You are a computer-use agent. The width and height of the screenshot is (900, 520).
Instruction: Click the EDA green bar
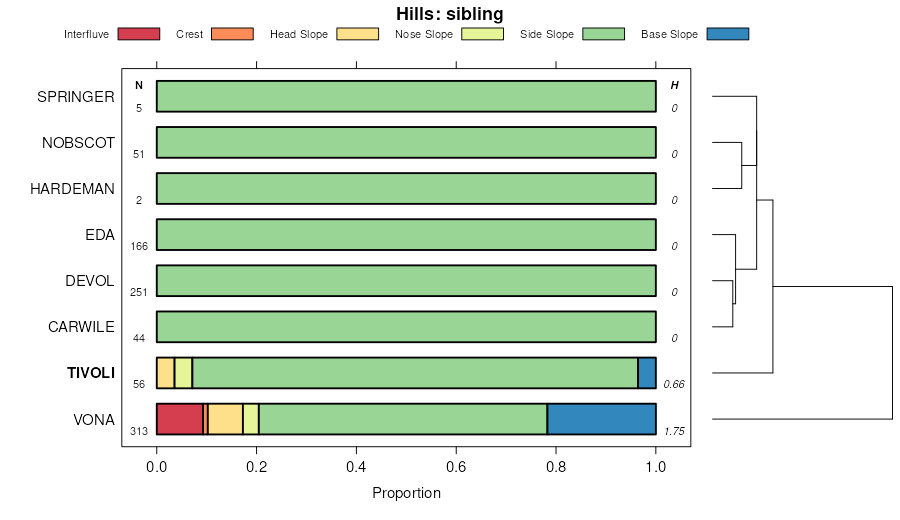[x=406, y=235]
